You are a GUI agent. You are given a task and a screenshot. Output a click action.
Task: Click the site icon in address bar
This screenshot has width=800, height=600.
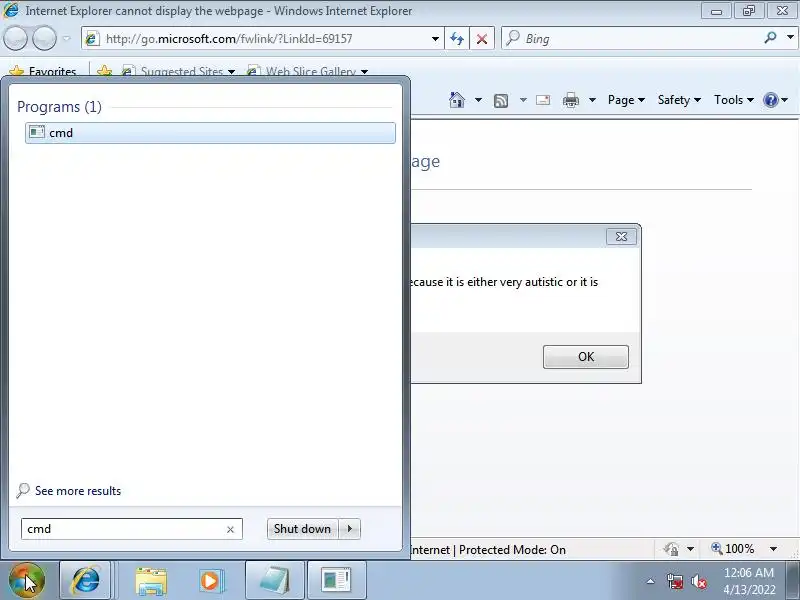[92, 39]
